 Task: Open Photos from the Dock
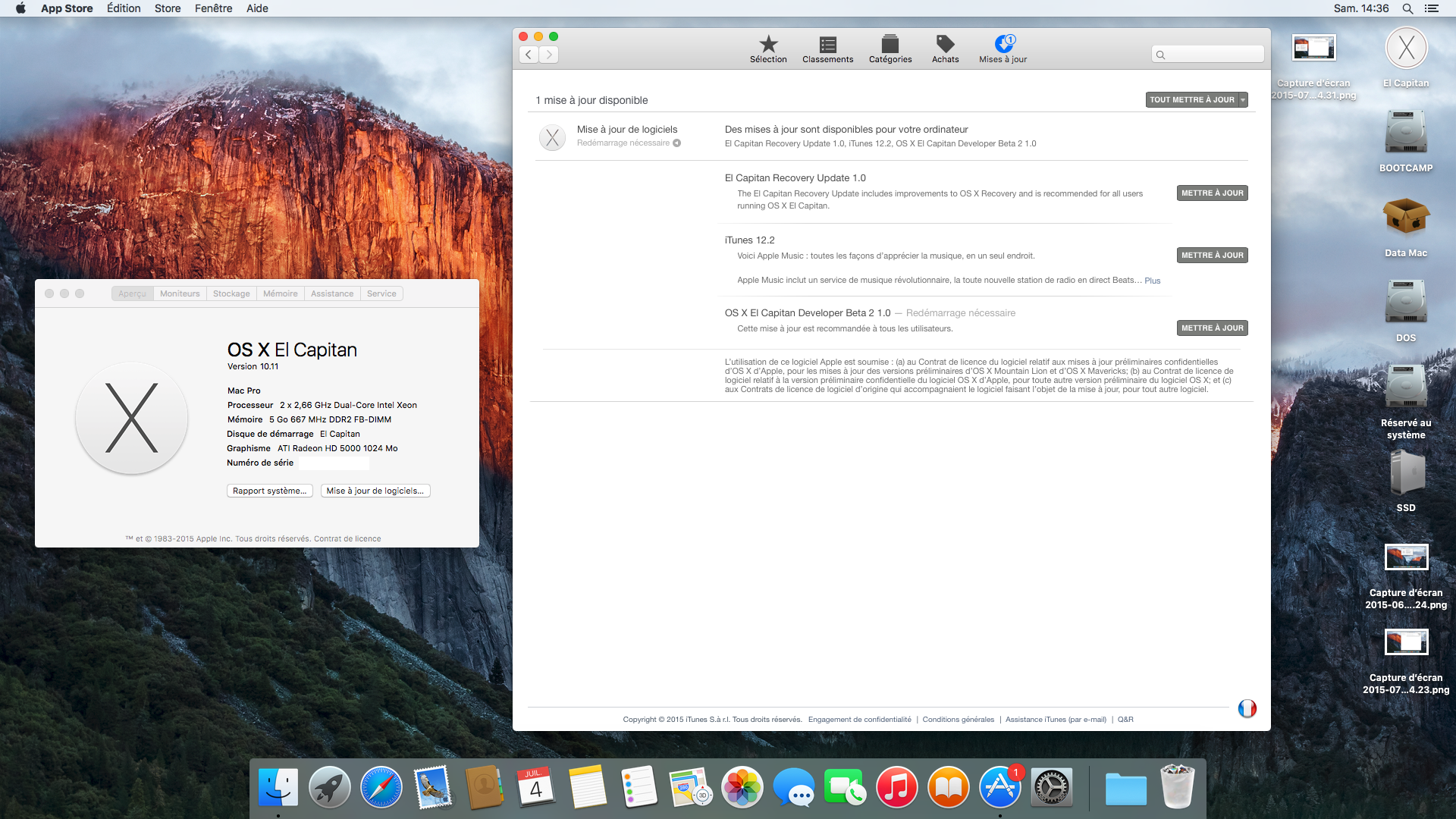click(742, 787)
